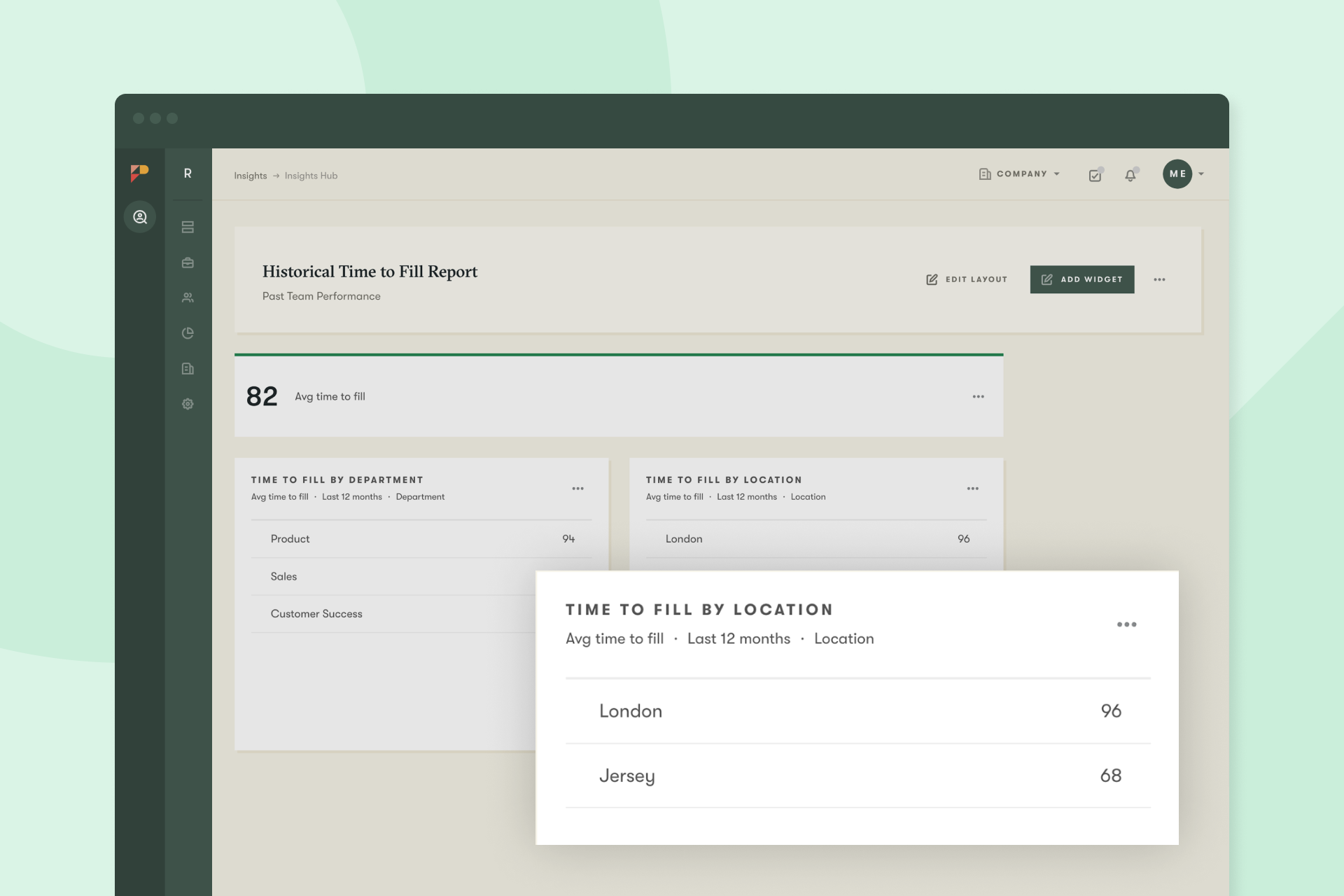The image size is (1344, 896).
Task: Open Settings via the gear icon
Action: pyautogui.click(x=188, y=404)
